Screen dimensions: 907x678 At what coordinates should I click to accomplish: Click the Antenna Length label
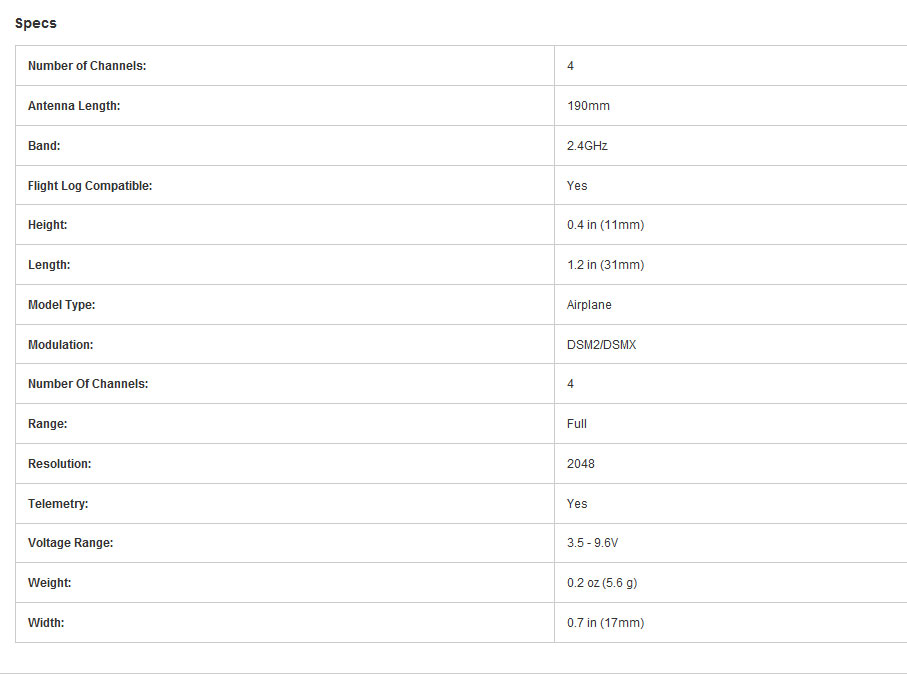pos(74,106)
